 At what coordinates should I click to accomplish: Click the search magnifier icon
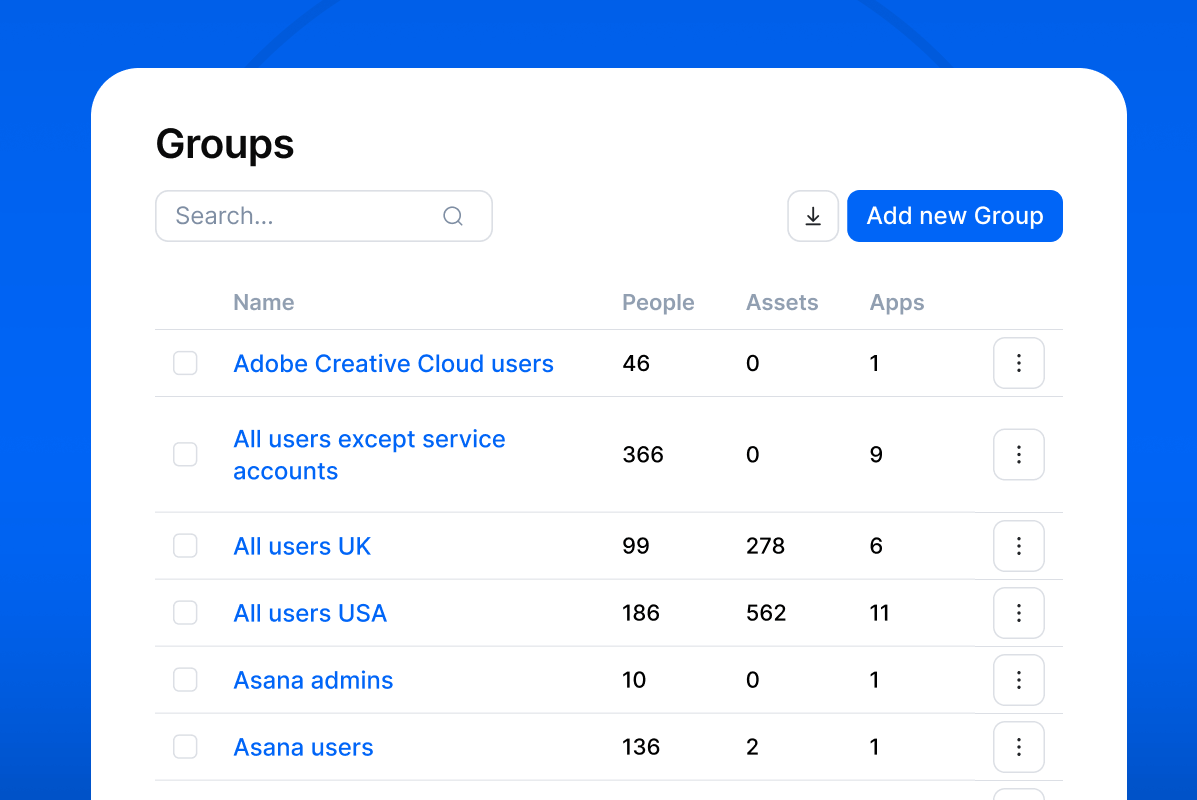tap(452, 215)
